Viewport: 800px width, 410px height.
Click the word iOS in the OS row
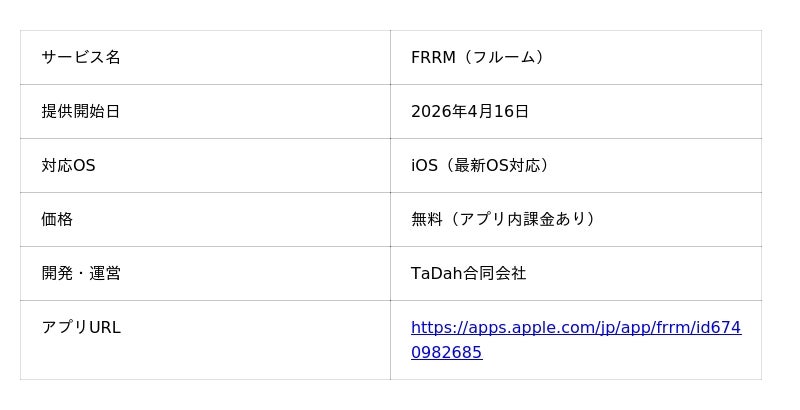click(x=424, y=166)
